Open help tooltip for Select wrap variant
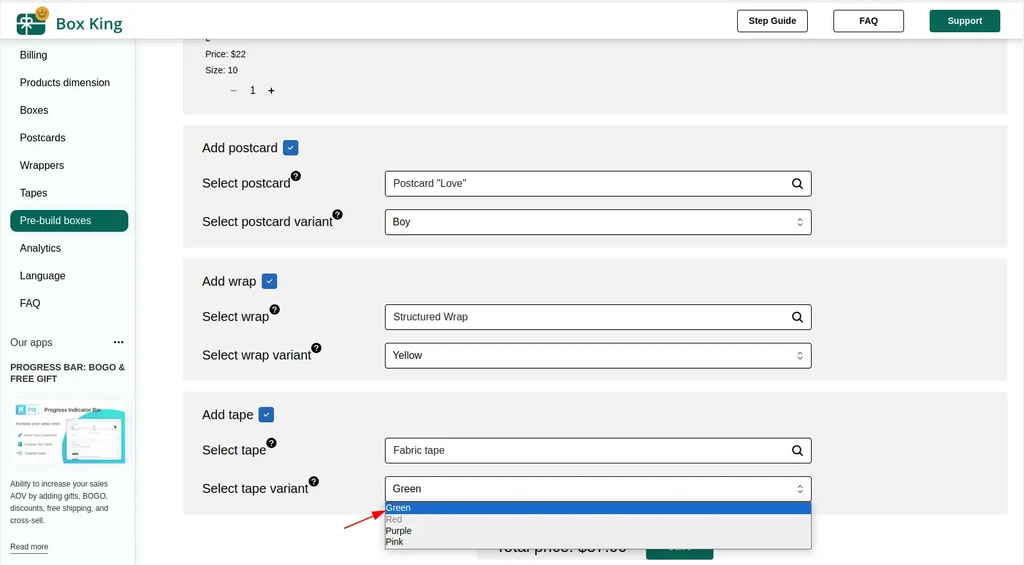This screenshot has width=1024, height=565. (316, 348)
